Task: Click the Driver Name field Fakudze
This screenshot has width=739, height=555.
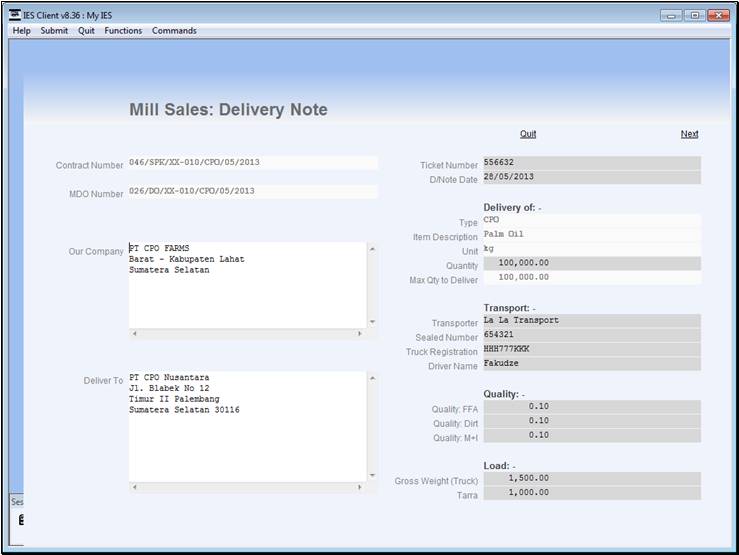Action: [x=592, y=364]
